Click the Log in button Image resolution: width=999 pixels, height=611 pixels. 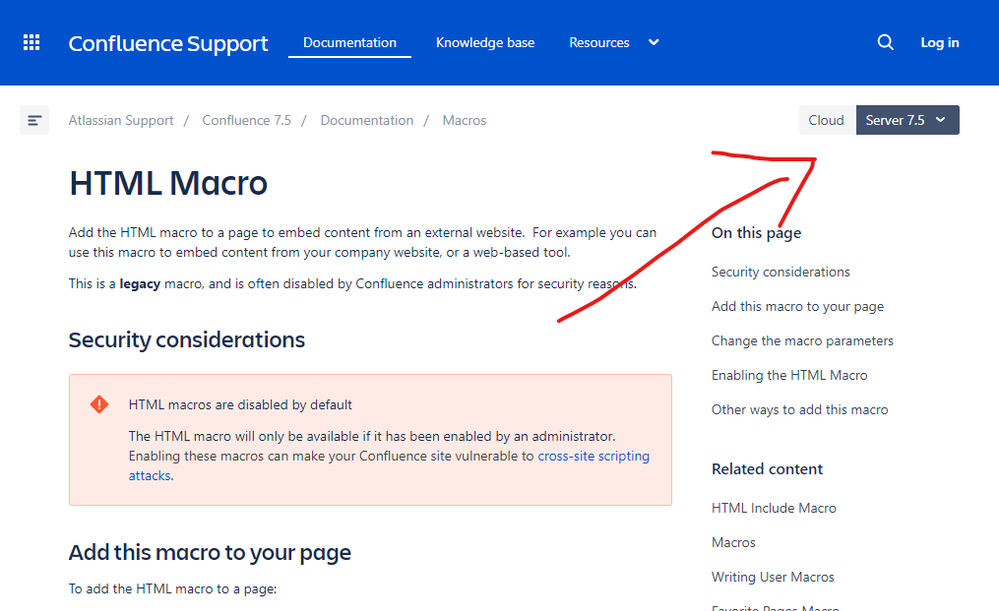940,43
